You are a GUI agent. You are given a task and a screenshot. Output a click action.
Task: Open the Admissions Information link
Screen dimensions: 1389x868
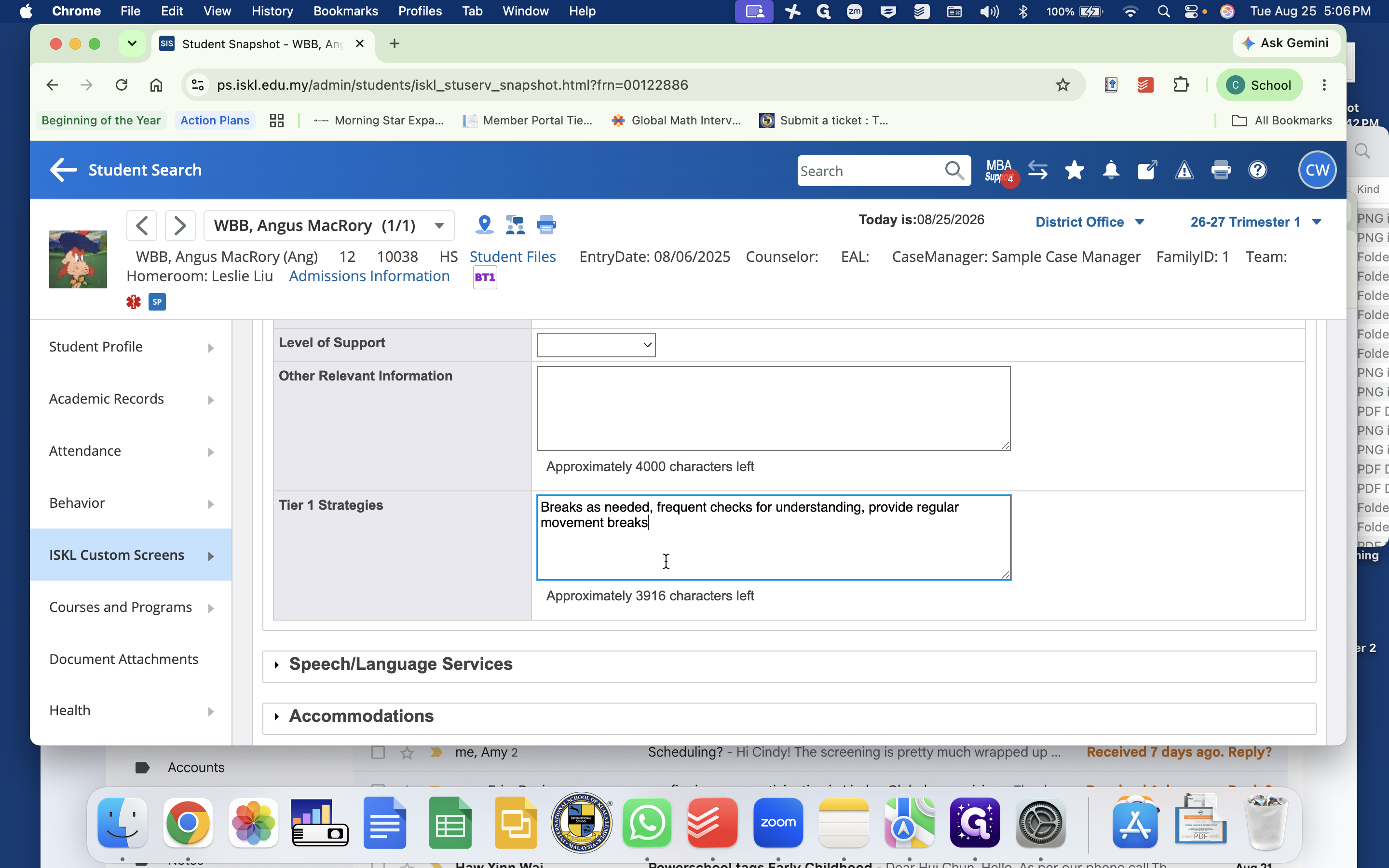(x=369, y=276)
